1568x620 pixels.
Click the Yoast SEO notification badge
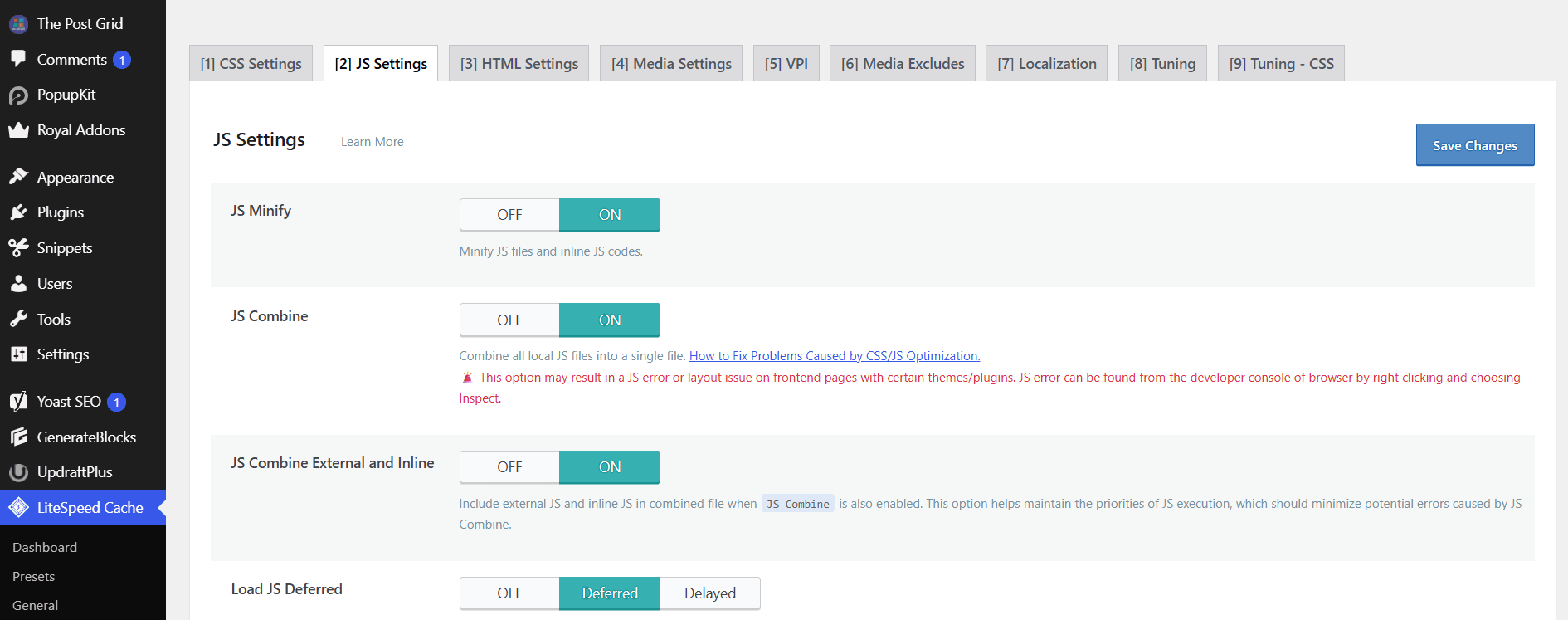point(116,403)
